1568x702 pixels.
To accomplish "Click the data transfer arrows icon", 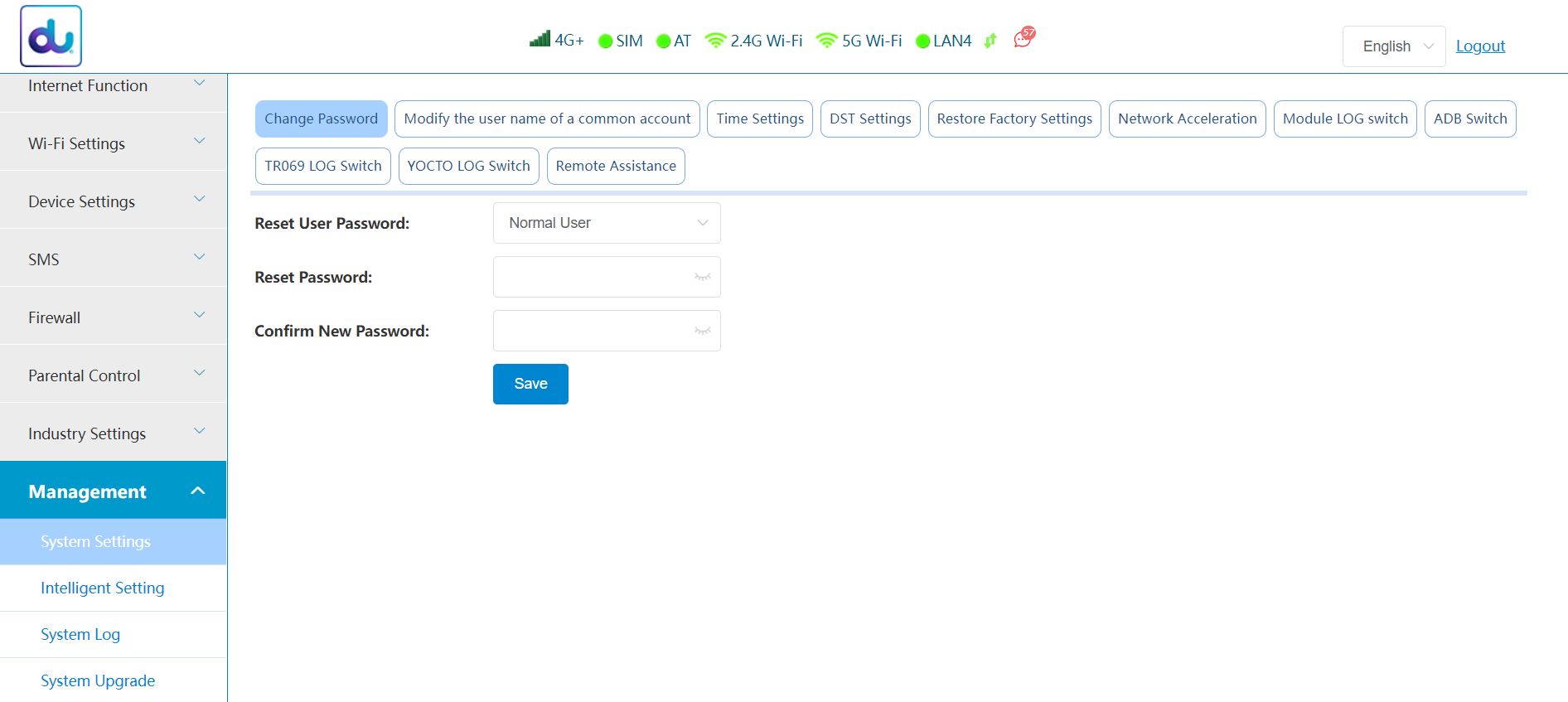I will coord(990,41).
